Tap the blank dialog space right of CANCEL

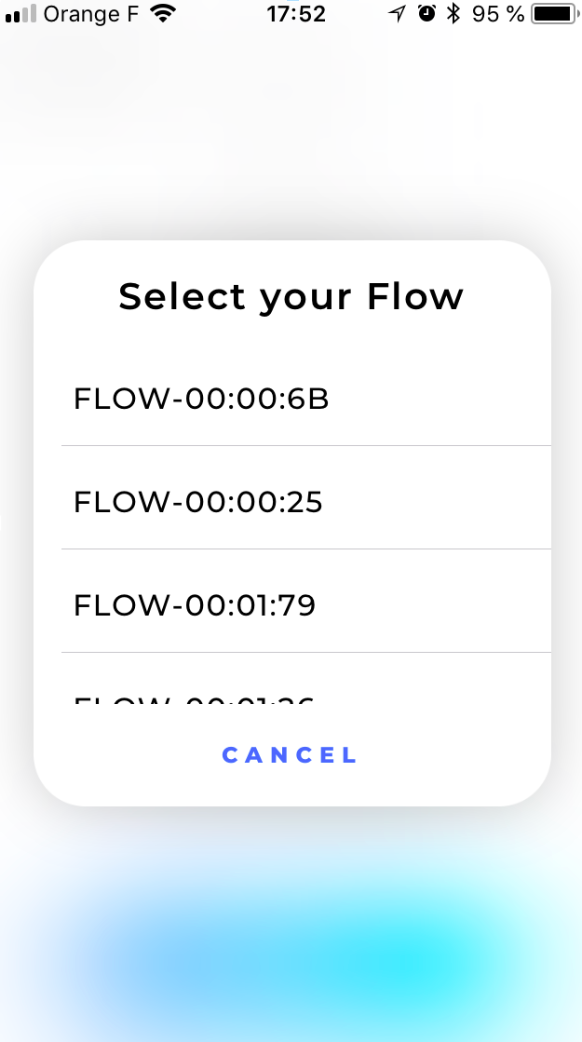pyautogui.click(x=452, y=755)
